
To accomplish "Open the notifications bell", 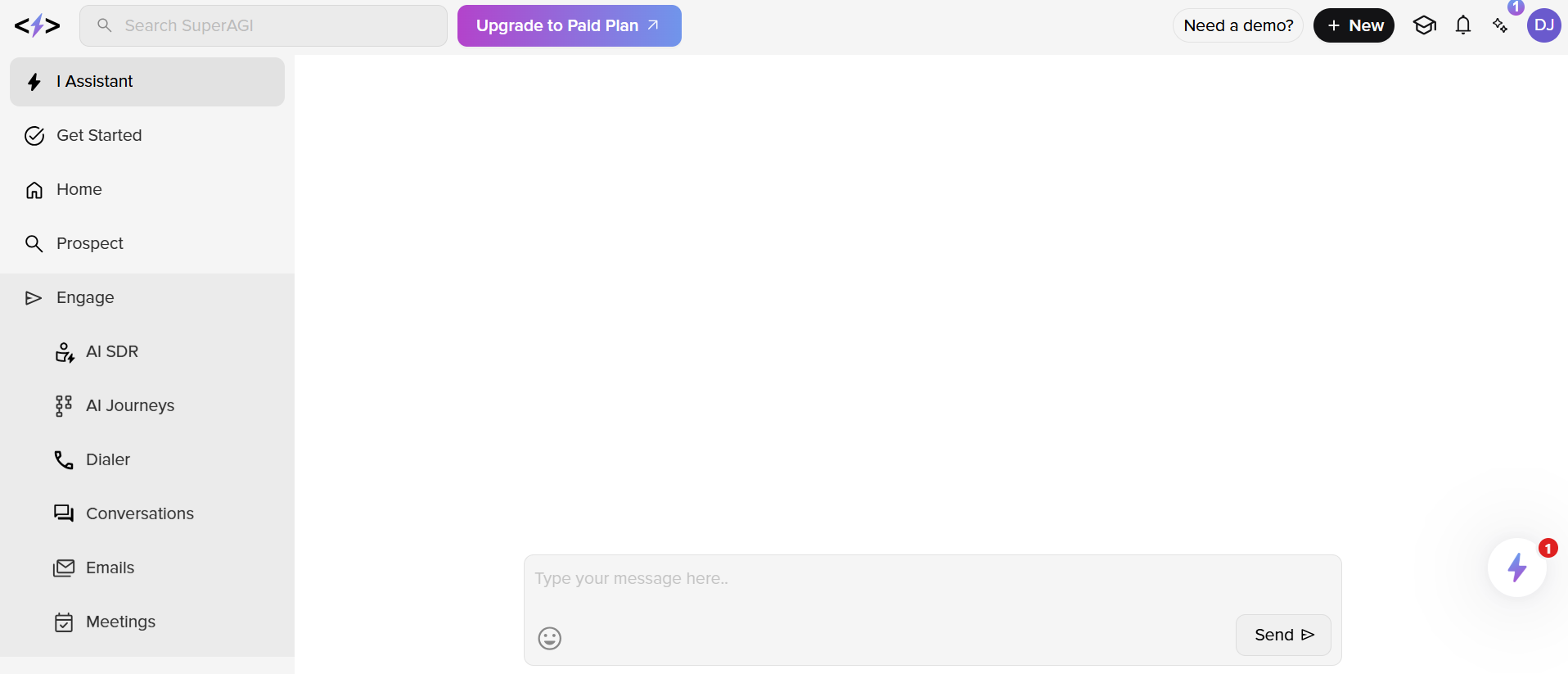I will [1463, 25].
